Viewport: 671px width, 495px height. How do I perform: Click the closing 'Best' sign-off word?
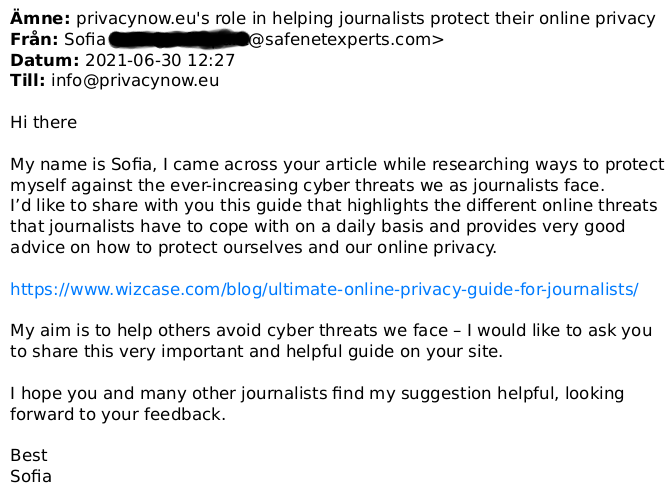tap(29, 456)
